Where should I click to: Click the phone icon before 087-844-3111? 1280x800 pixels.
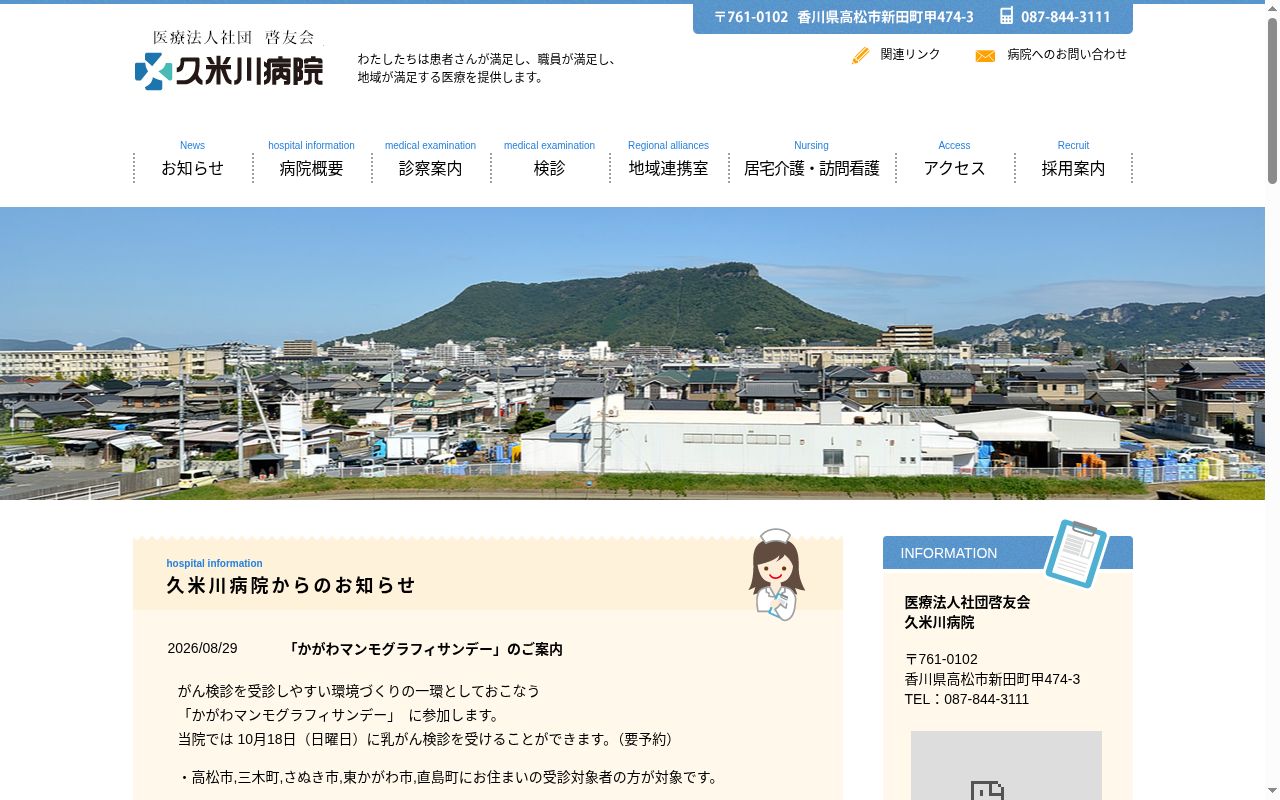(x=1006, y=16)
